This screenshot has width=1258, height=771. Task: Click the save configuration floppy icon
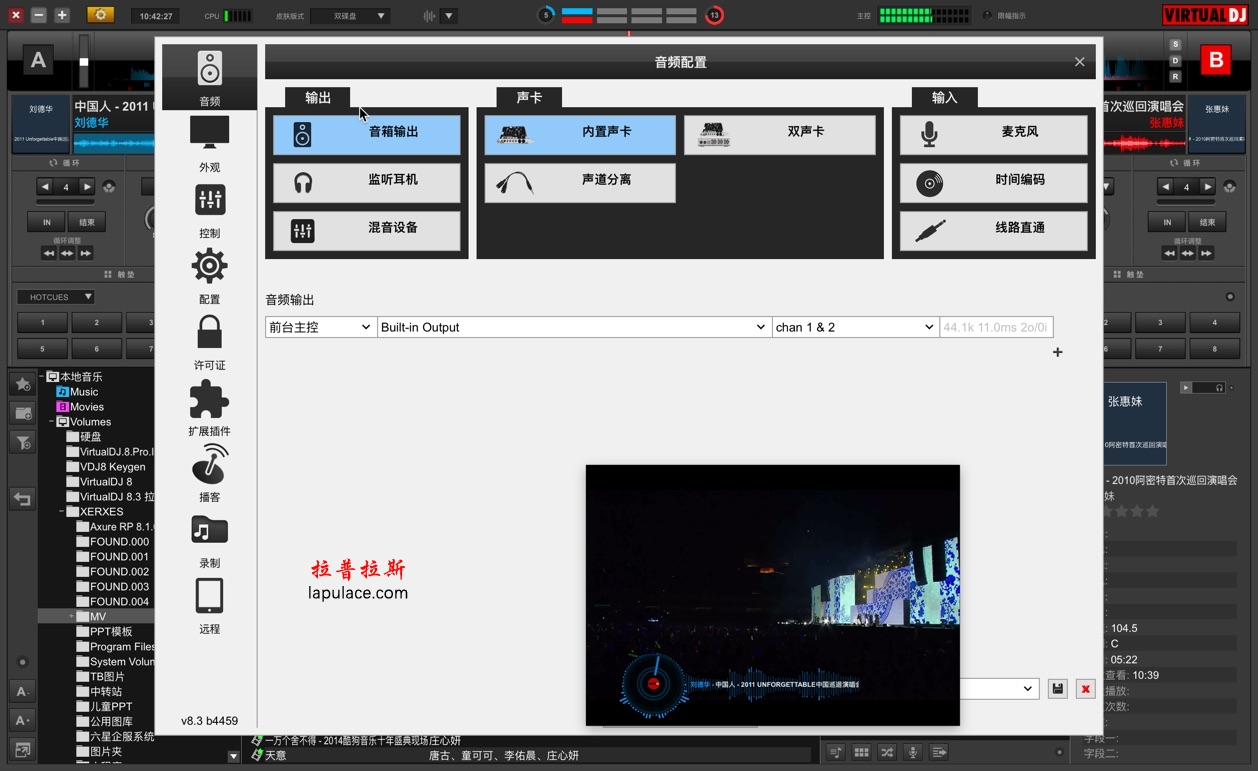click(1057, 689)
